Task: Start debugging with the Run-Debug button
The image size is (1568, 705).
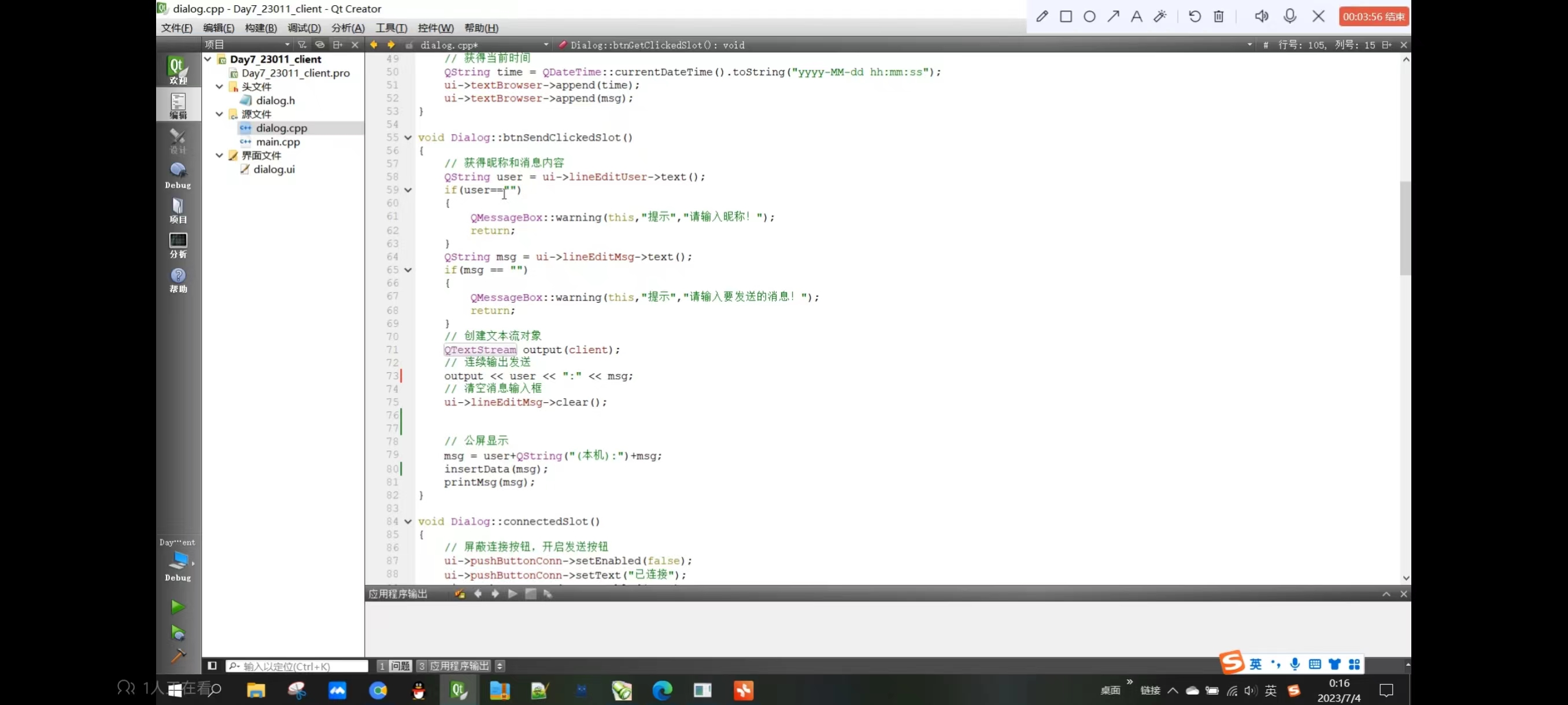Action: pos(177,633)
